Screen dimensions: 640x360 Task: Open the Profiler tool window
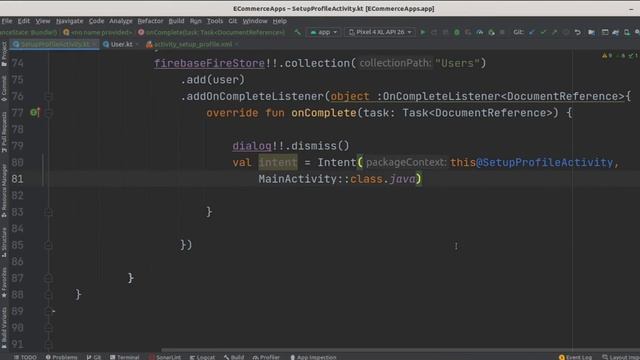pos(266,357)
